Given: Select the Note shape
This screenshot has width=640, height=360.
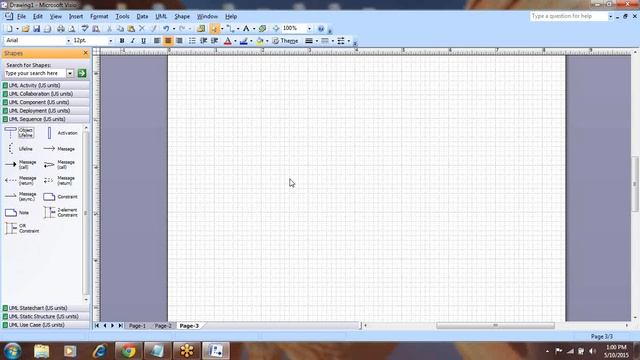Looking at the screenshot, I should pyautogui.click(x=17, y=213).
